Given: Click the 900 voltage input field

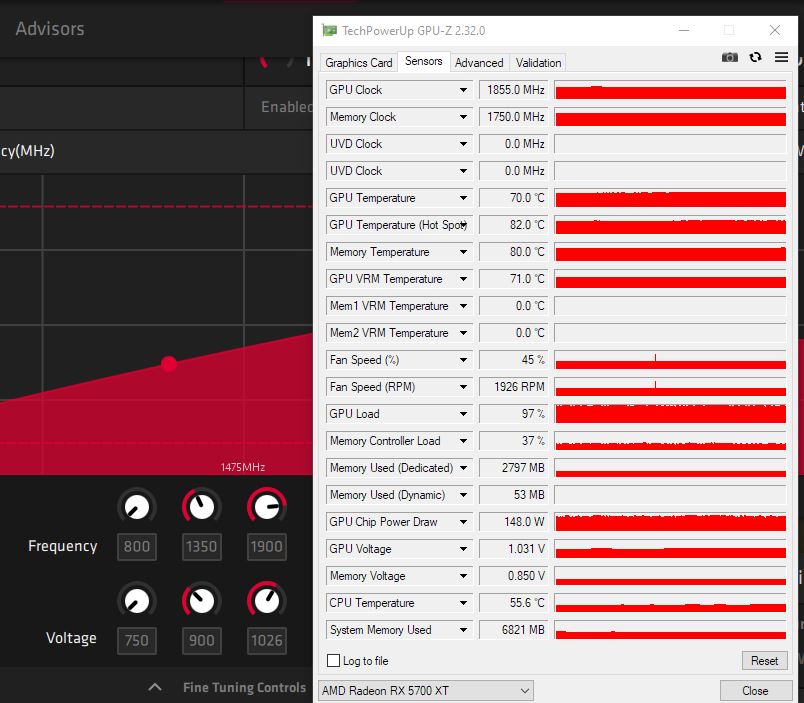Looking at the screenshot, I should [x=202, y=640].
